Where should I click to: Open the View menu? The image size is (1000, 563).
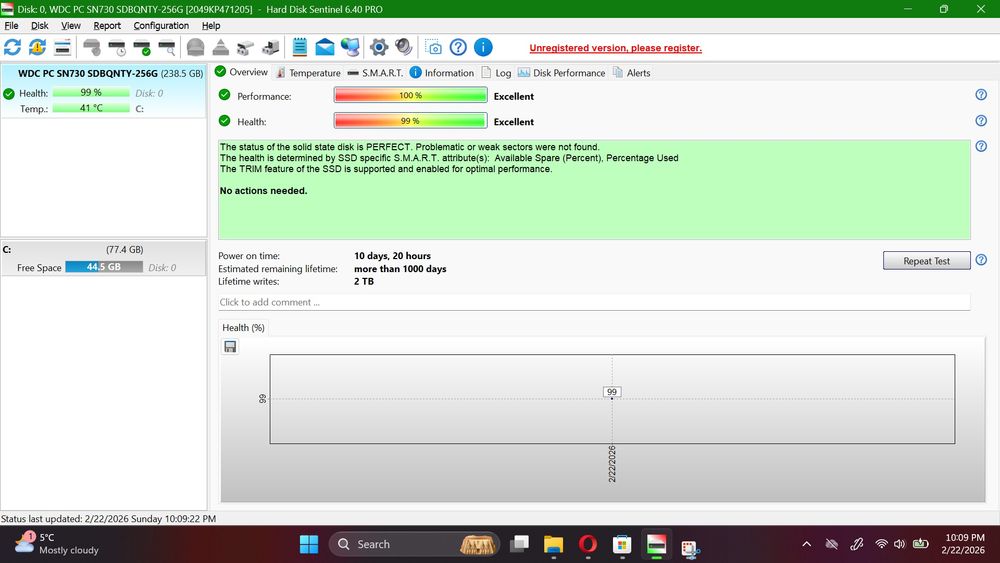click(x=71, y=26)
